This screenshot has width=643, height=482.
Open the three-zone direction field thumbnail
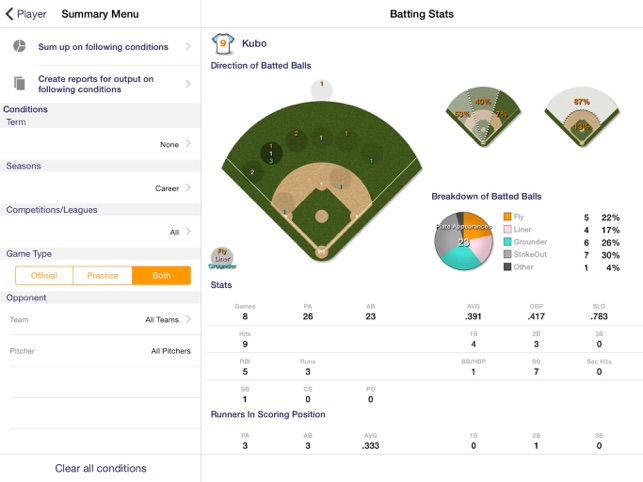(x=483, y=117)
